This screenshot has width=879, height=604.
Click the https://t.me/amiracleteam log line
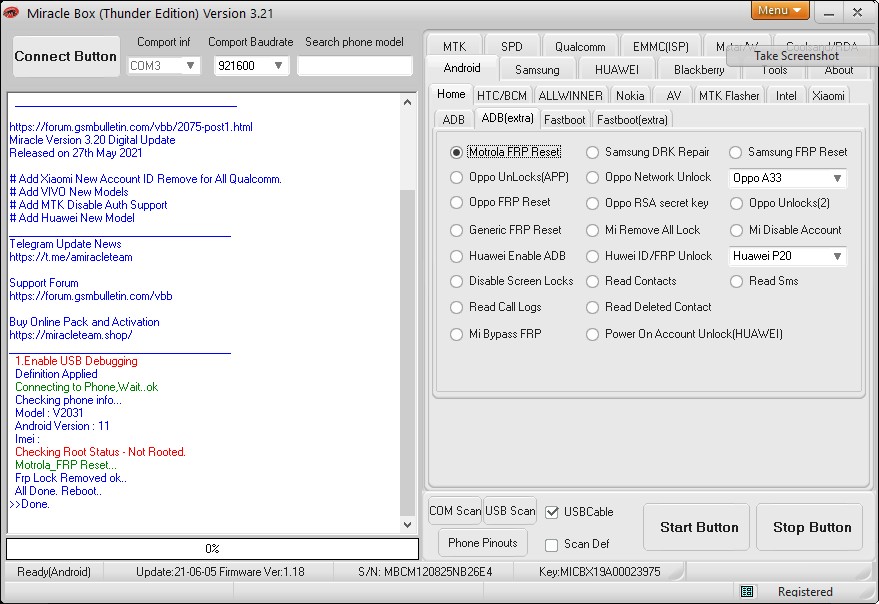pos(71,257)
